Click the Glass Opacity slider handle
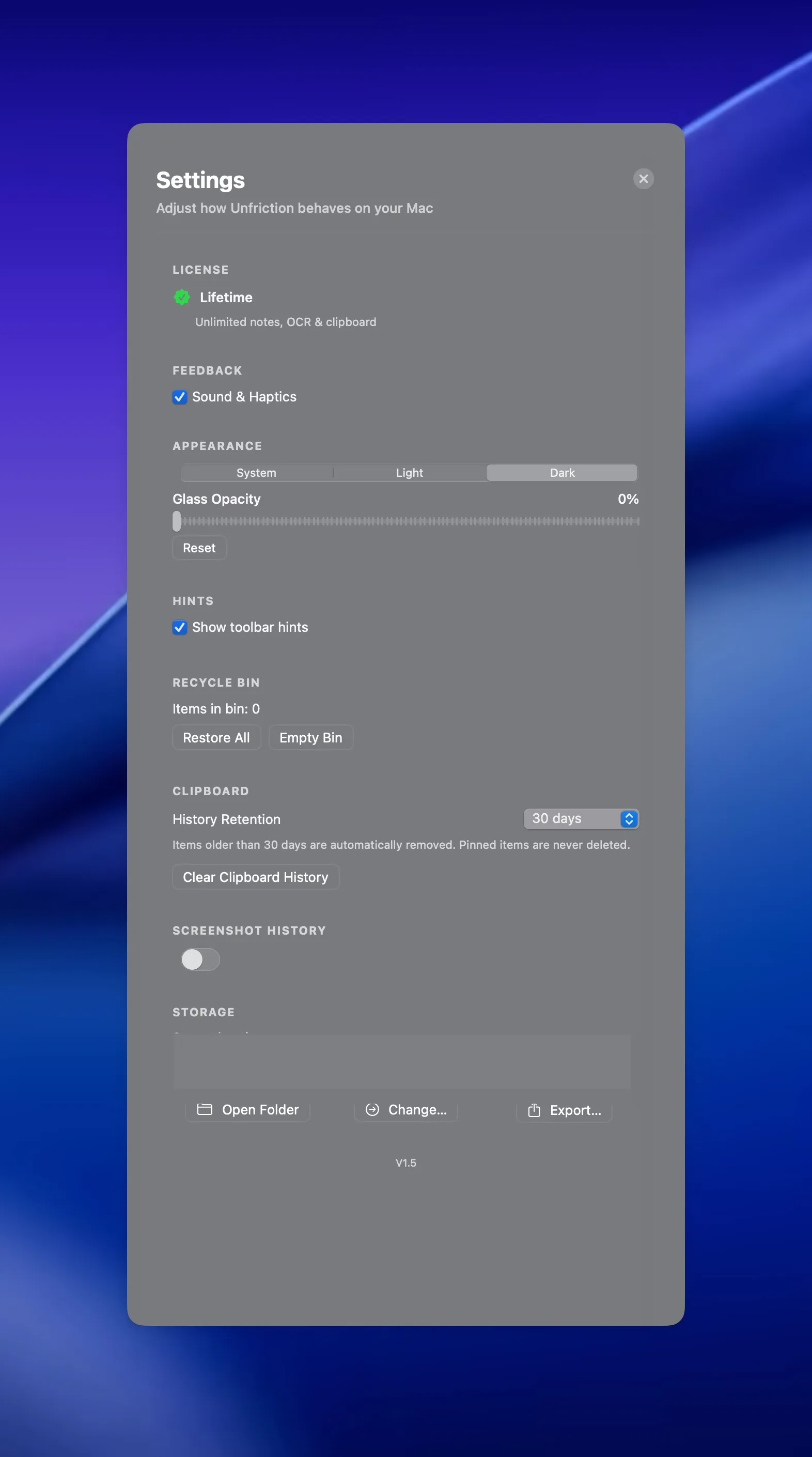Viewport: 812px width, 1457px height. 177,521
